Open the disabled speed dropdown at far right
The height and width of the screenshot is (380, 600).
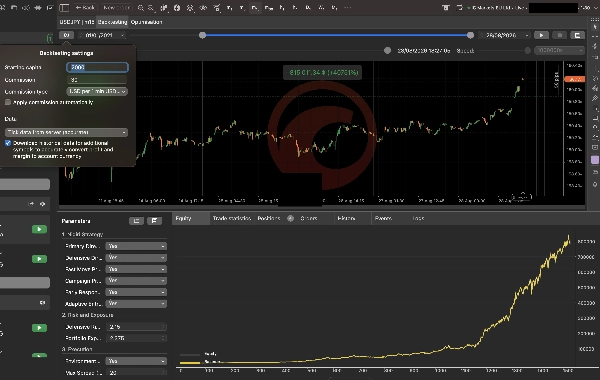pos(559,51)
